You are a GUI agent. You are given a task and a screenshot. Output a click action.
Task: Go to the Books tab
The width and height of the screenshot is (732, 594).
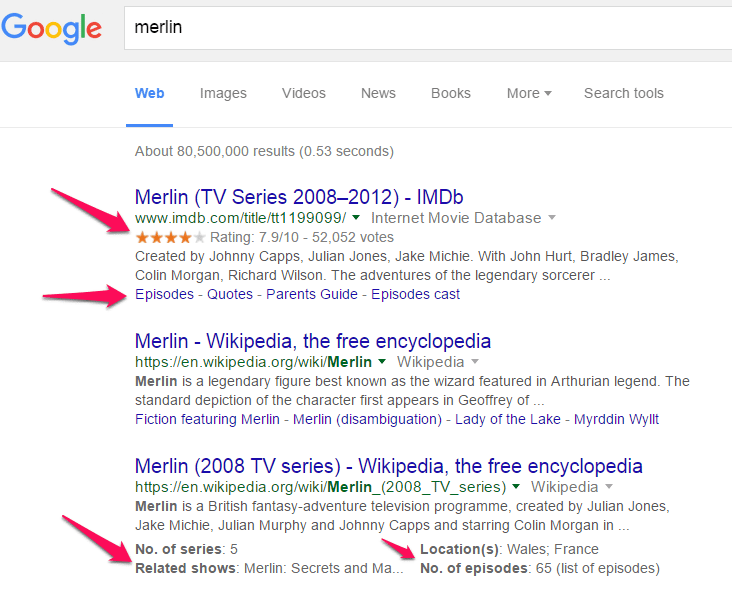pyautogui.click(x=450, y=93)
